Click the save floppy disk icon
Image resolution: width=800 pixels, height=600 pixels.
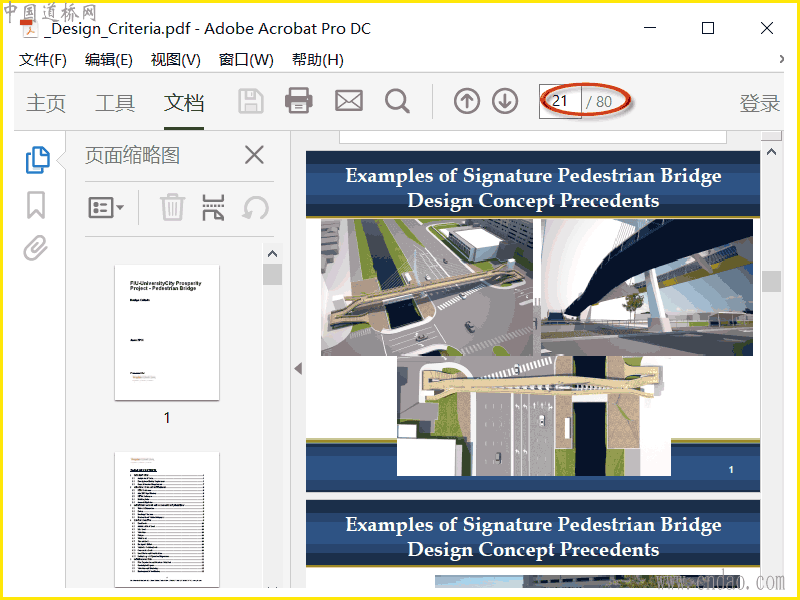coord(251,101)
